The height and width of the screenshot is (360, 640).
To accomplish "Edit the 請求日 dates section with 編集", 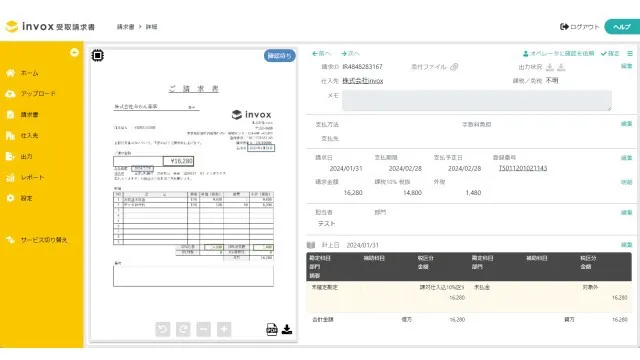I will pos(627,158).
